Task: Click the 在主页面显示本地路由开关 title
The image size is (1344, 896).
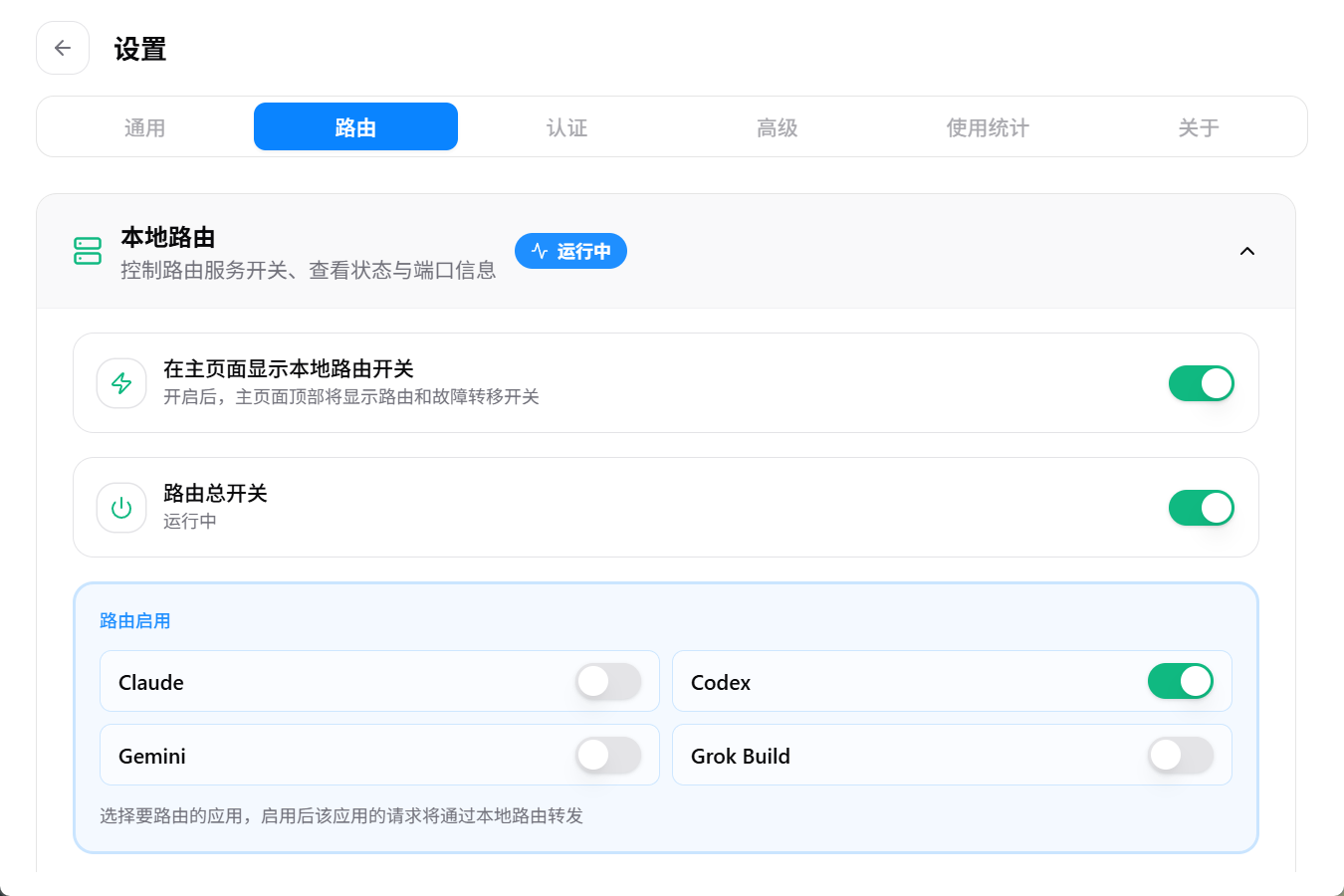Action: (289, 369)
